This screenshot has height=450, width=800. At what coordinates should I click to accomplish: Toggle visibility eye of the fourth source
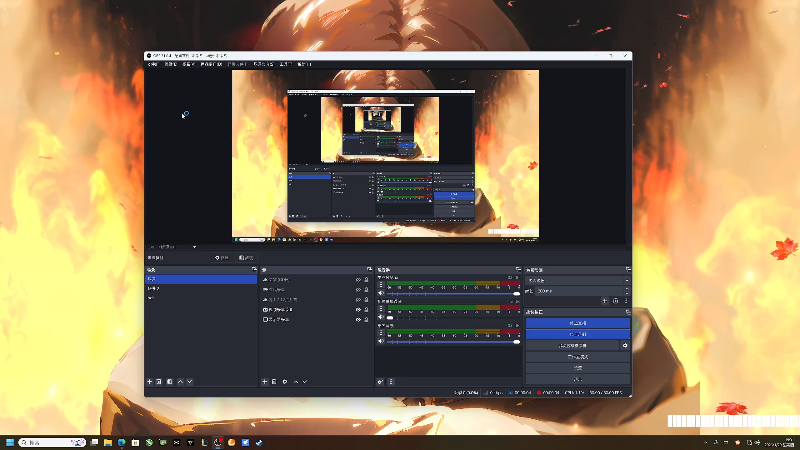point(358,310)
